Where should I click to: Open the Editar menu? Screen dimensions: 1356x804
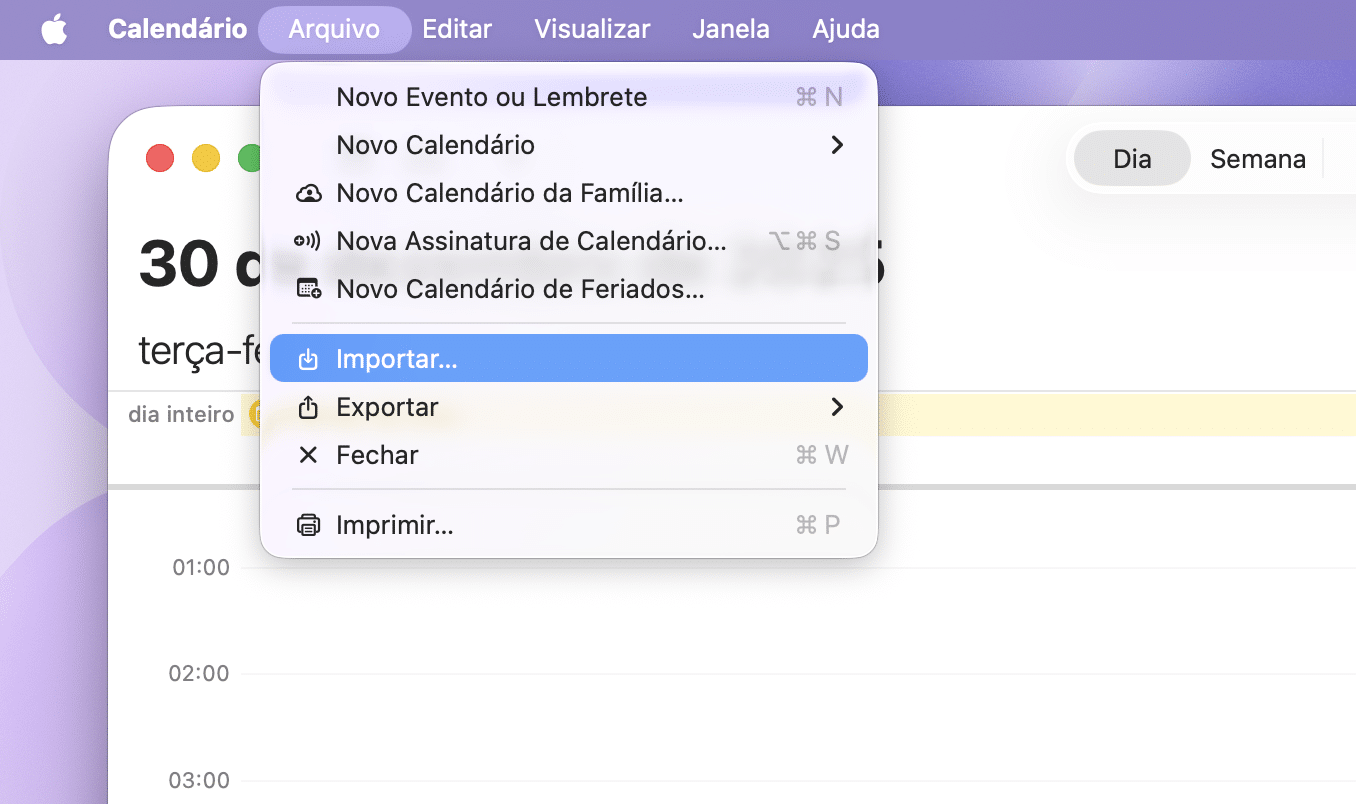pos(456,30)
